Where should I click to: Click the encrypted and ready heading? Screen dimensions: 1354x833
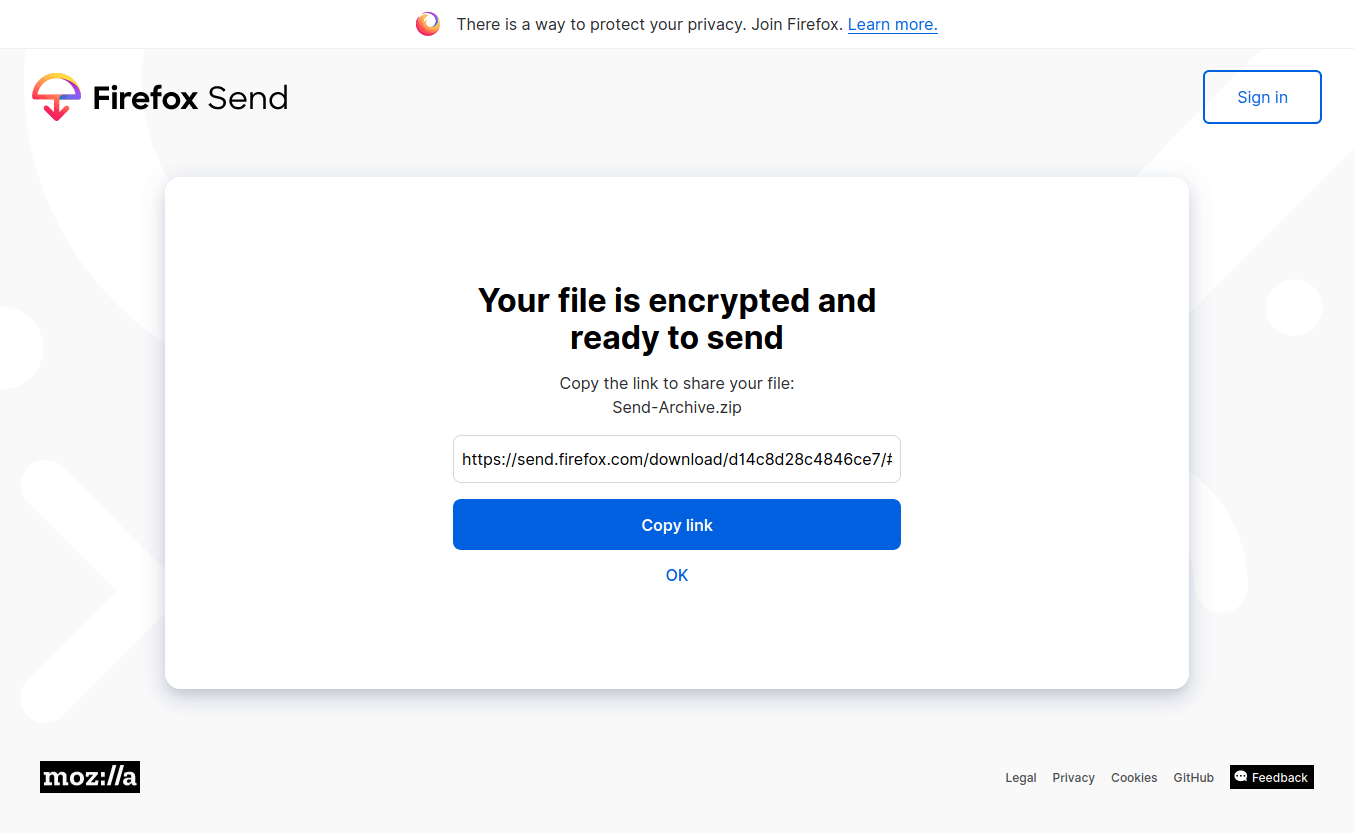pyautogui.click(x=677, y=319)
